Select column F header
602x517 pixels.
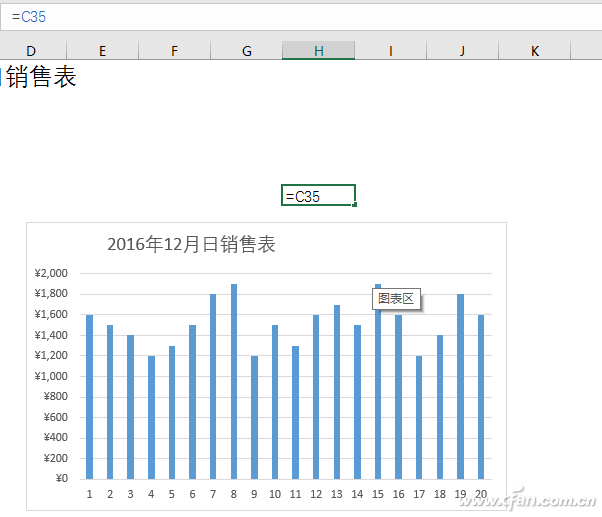(x=174, y=51)
